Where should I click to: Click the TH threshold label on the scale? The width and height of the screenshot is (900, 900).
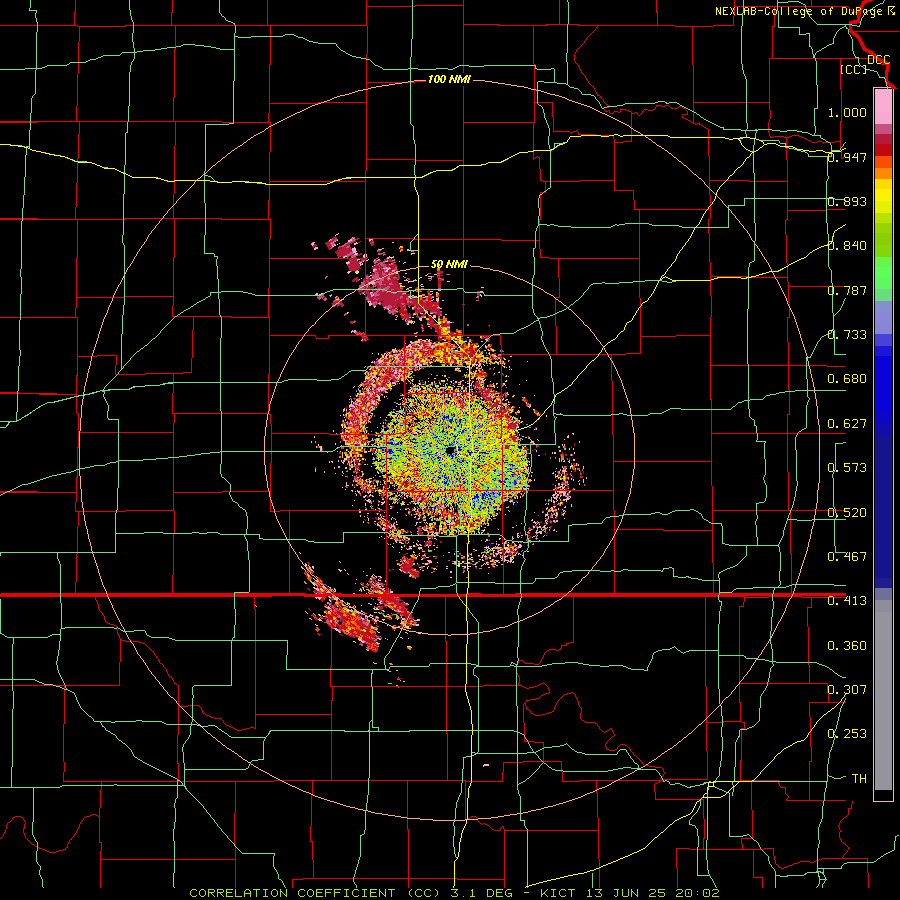pos(859,779)
